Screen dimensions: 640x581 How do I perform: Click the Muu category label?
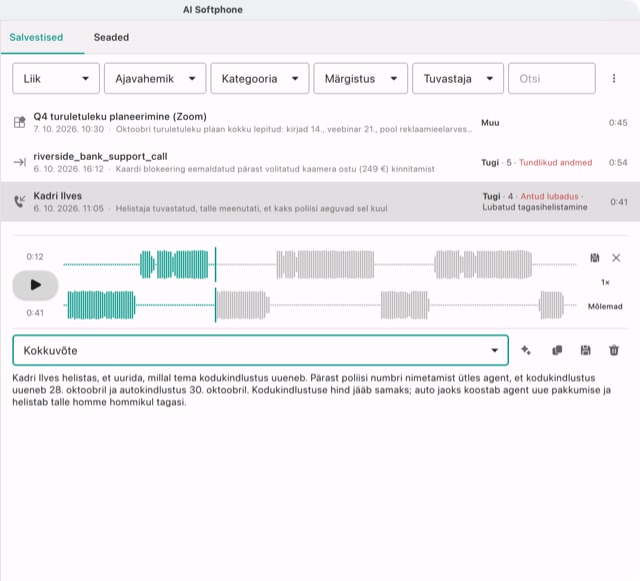click(x=490, y=122)
